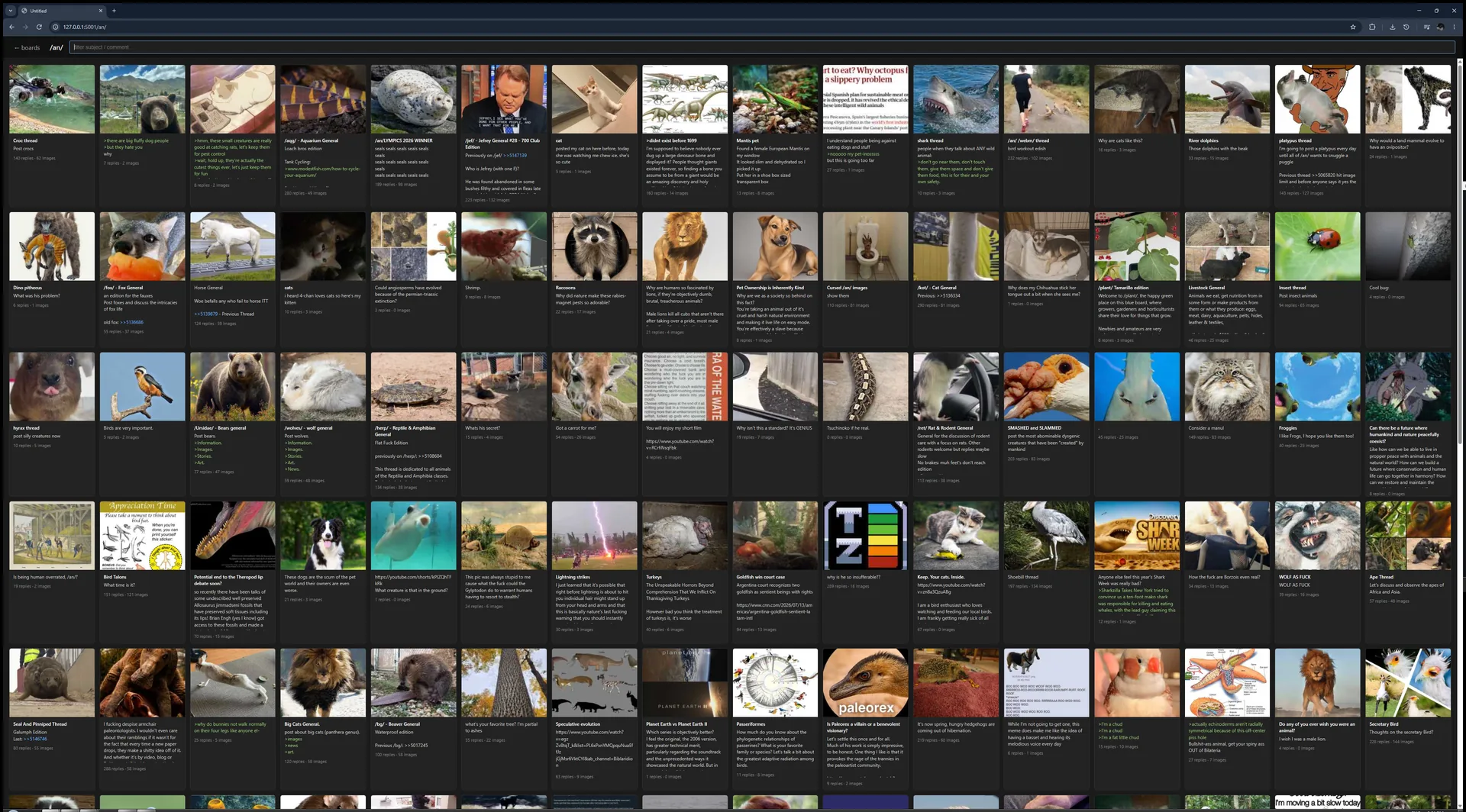Image resolution: width=1466 pixels, height=812 pixels.
Task: Close the Untitled tab
Action: (100, 11)
